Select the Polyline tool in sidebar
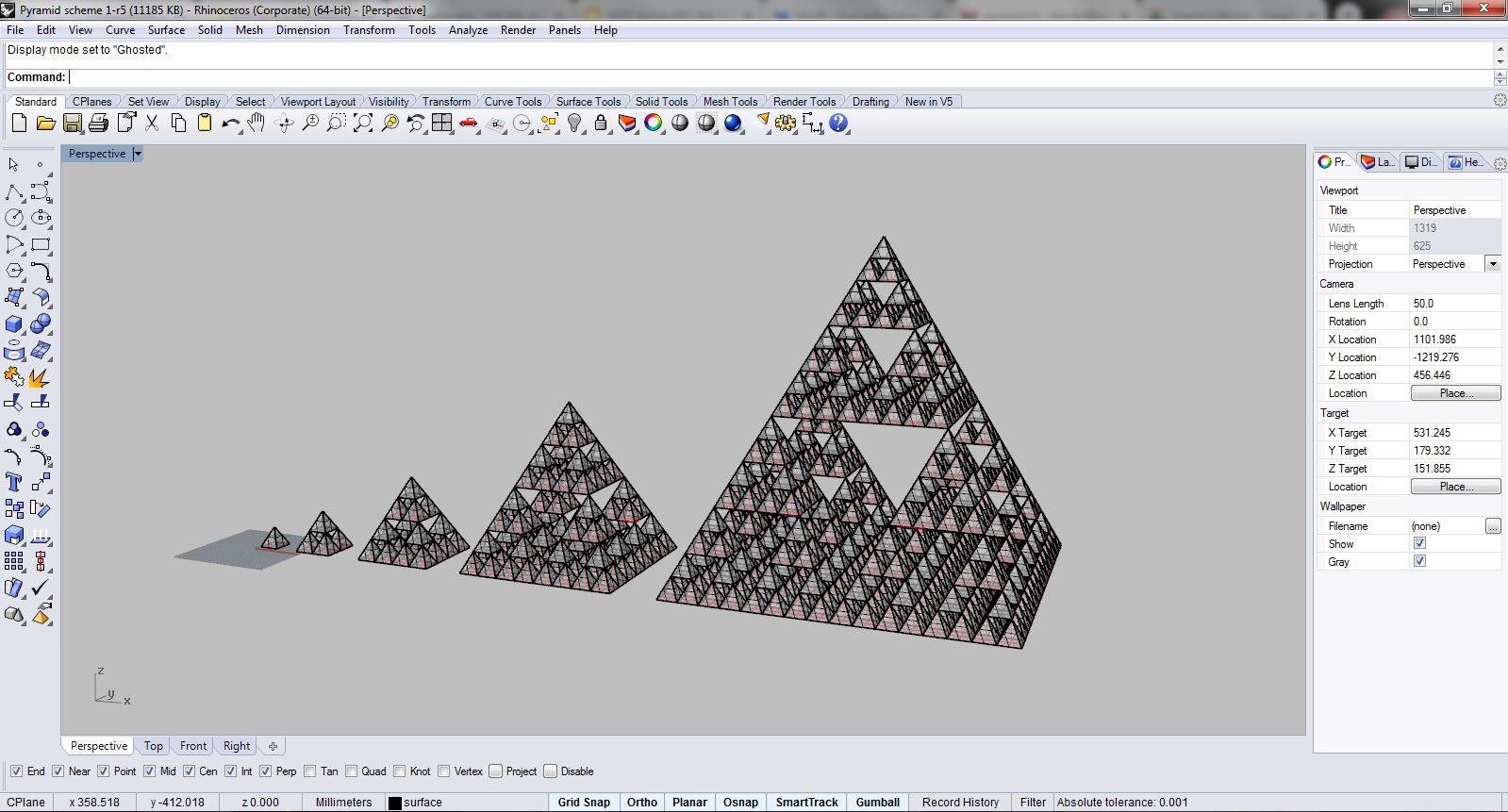 click(x=14, y=192)
